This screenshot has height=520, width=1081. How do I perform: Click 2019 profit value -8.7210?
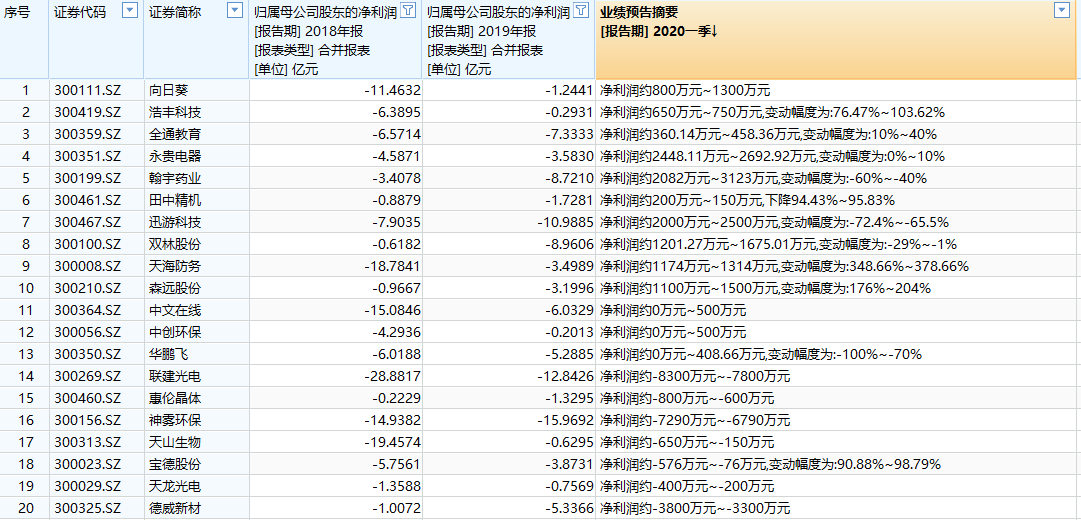pos(569,178)
